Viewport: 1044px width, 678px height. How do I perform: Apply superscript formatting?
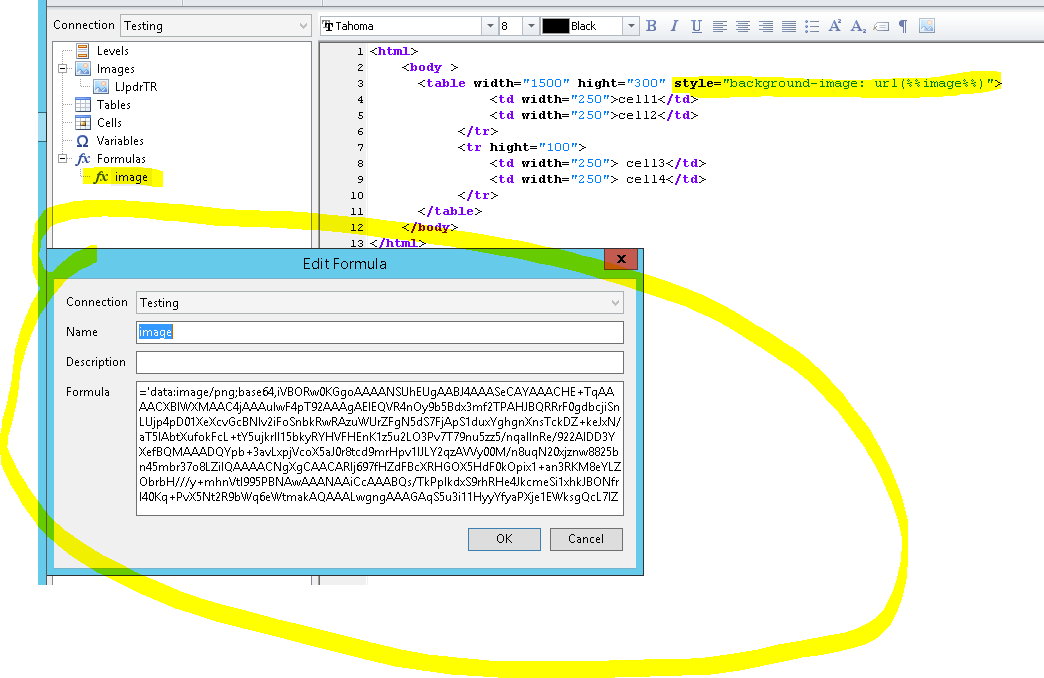[x=835, y=26]
